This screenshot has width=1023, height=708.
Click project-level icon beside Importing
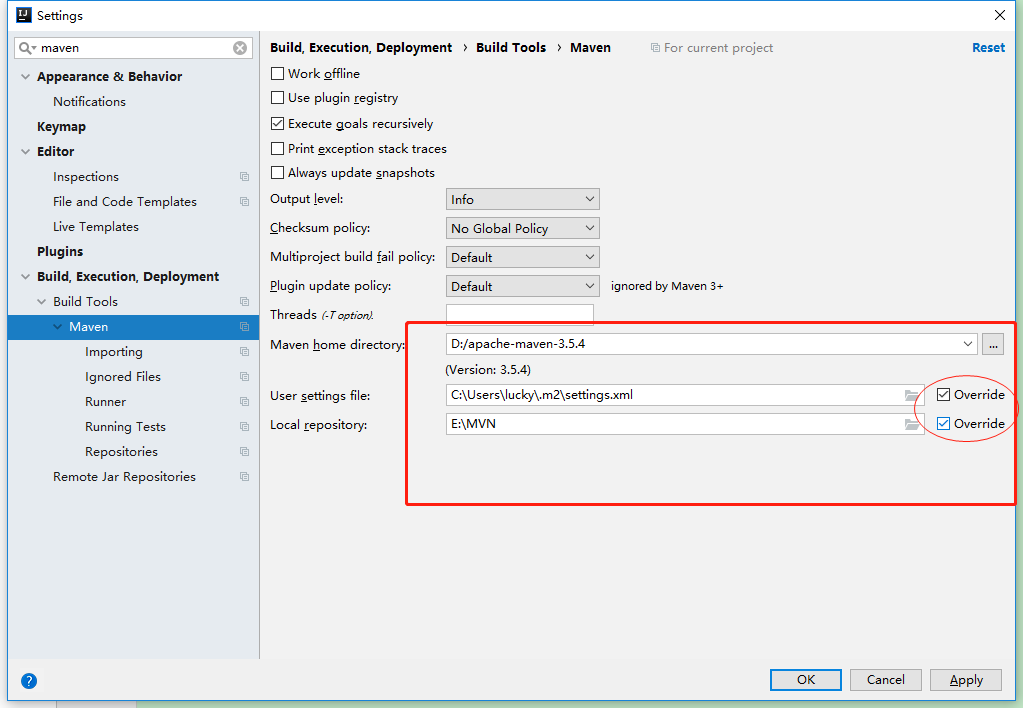[245, 352]
